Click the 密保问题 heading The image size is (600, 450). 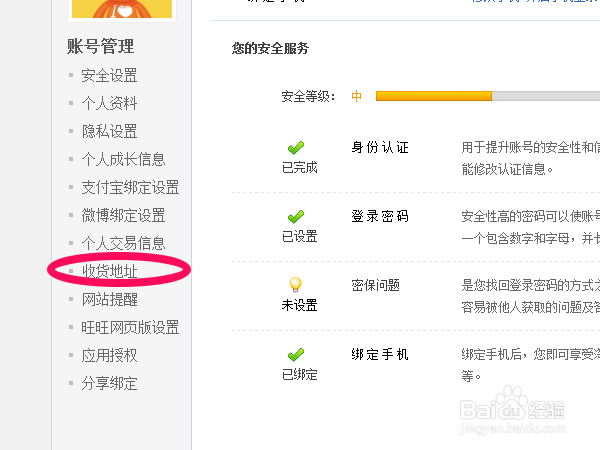tap(376, 285)
